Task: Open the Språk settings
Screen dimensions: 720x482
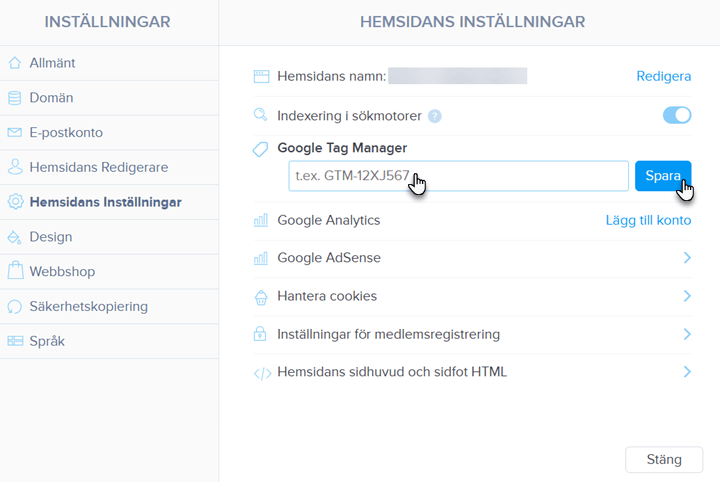Action: coord(109,341)
